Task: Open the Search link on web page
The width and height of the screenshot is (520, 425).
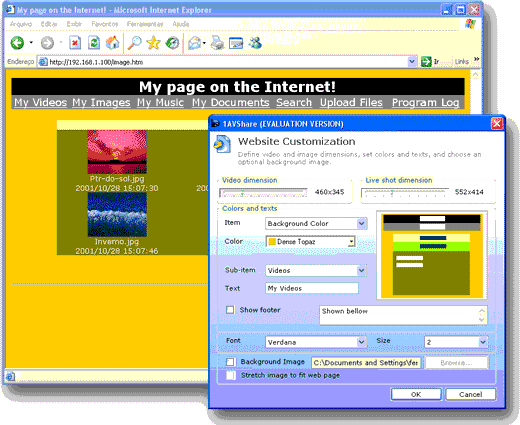Action: point(294,102)
